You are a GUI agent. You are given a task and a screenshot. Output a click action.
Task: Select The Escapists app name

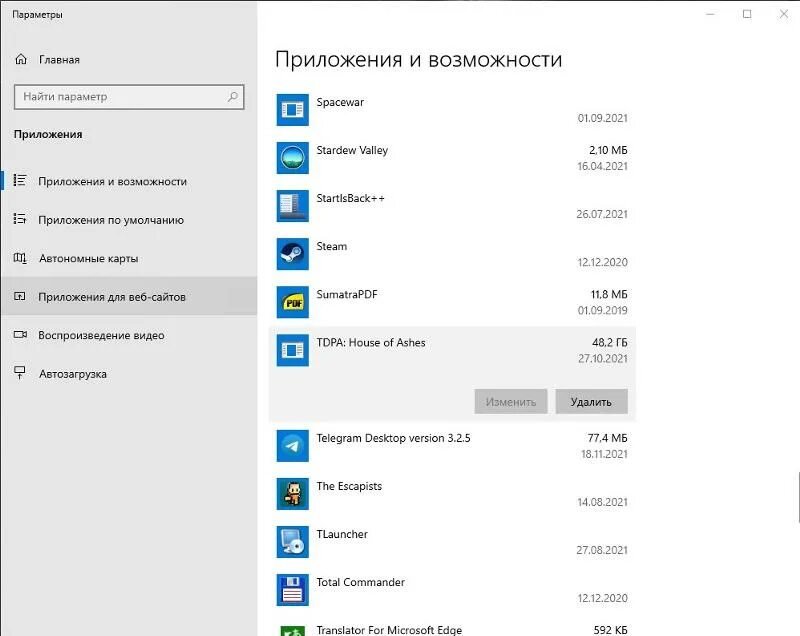point(349,486)
